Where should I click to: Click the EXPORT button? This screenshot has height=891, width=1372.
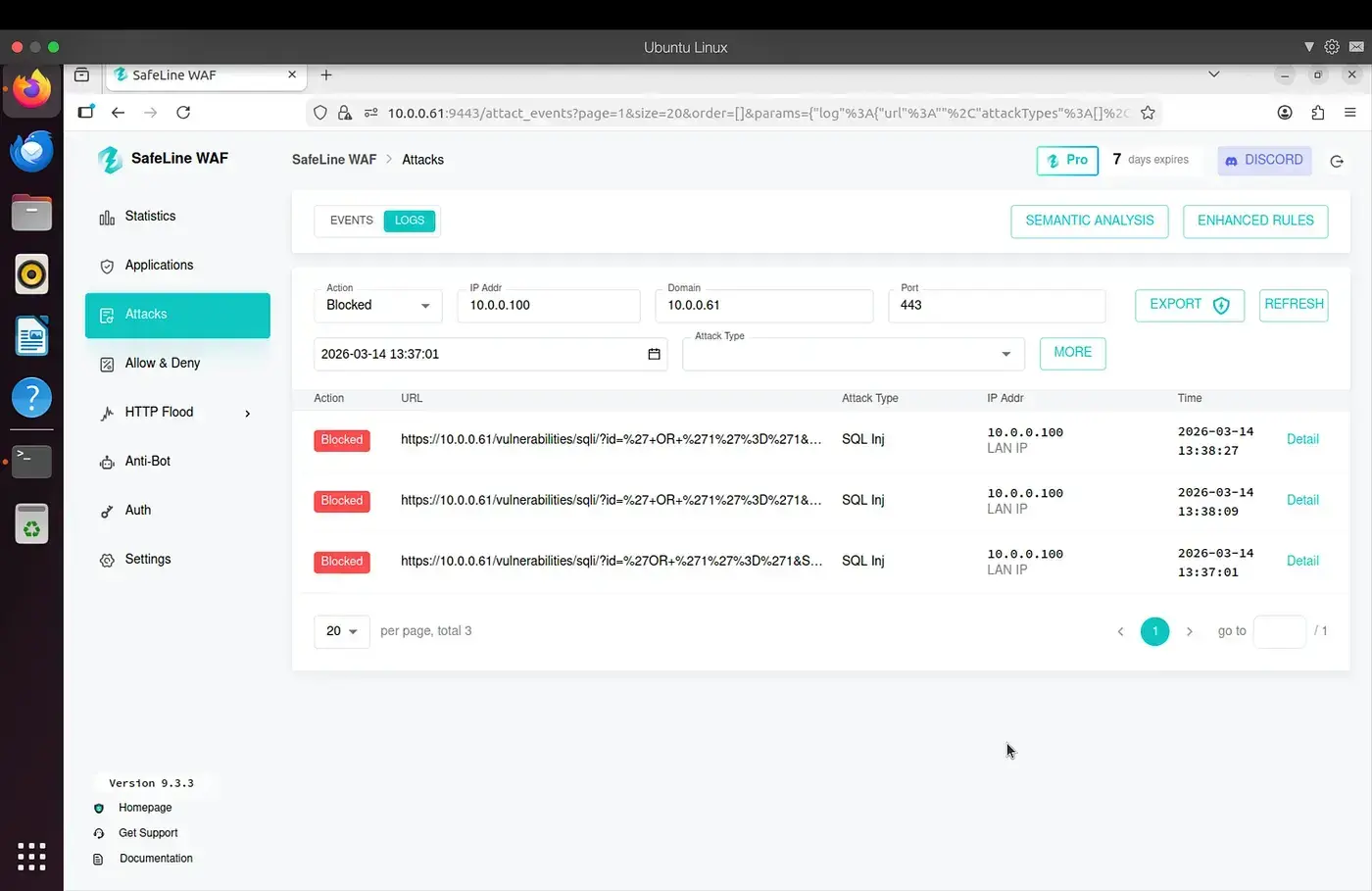1190,305
